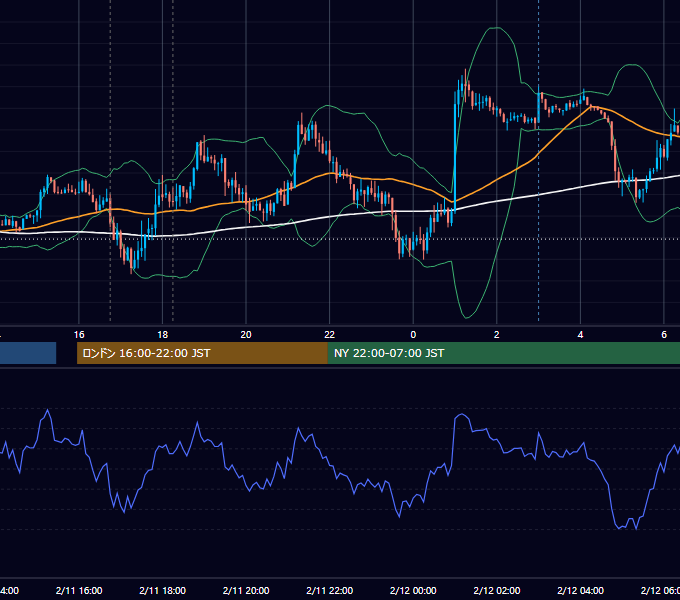Click the 2/11 16:00 label on the lower axis
Image resolution: width=680 pixels, height=600 pixels.
click(79, 590)
